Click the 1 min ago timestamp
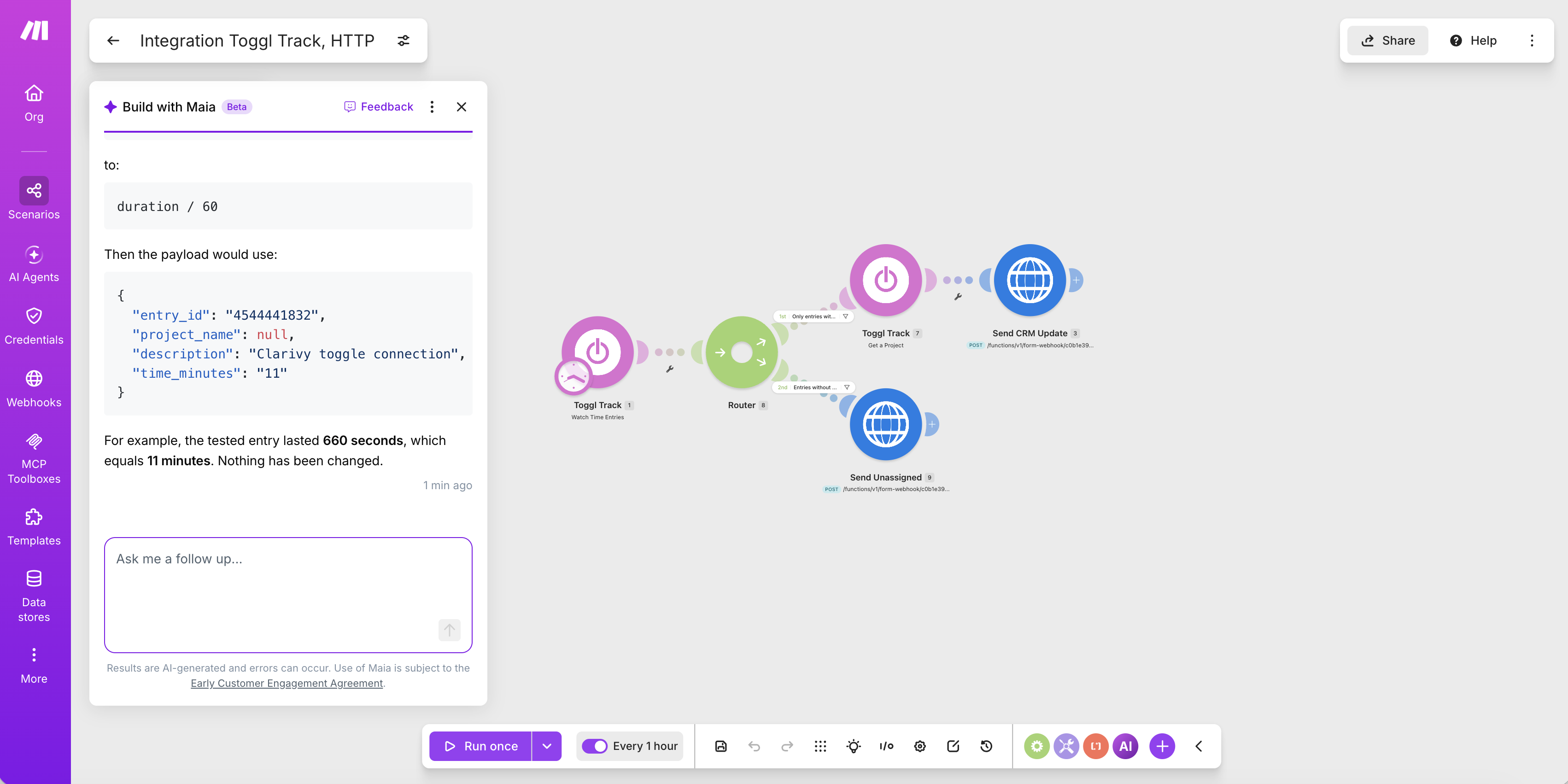1568x784 pixels. 447,485
